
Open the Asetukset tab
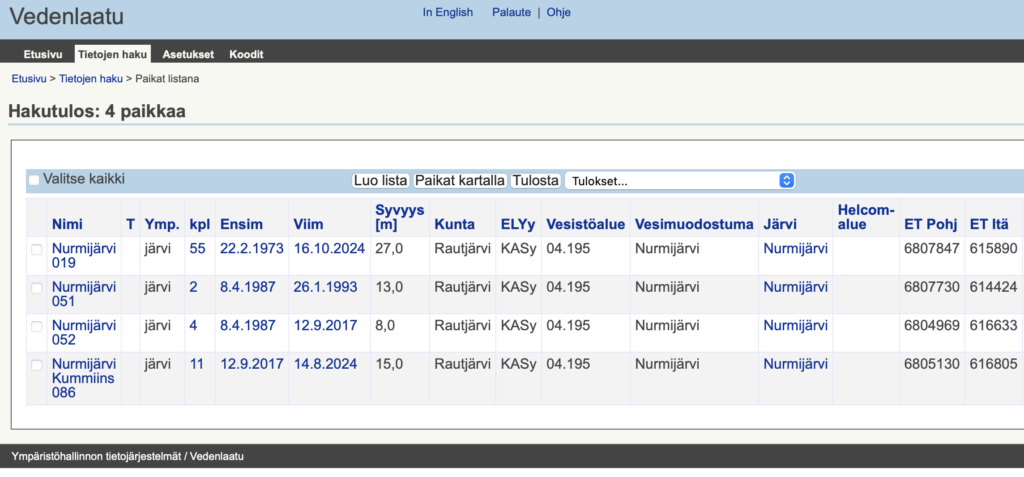(x=188, y=54)
